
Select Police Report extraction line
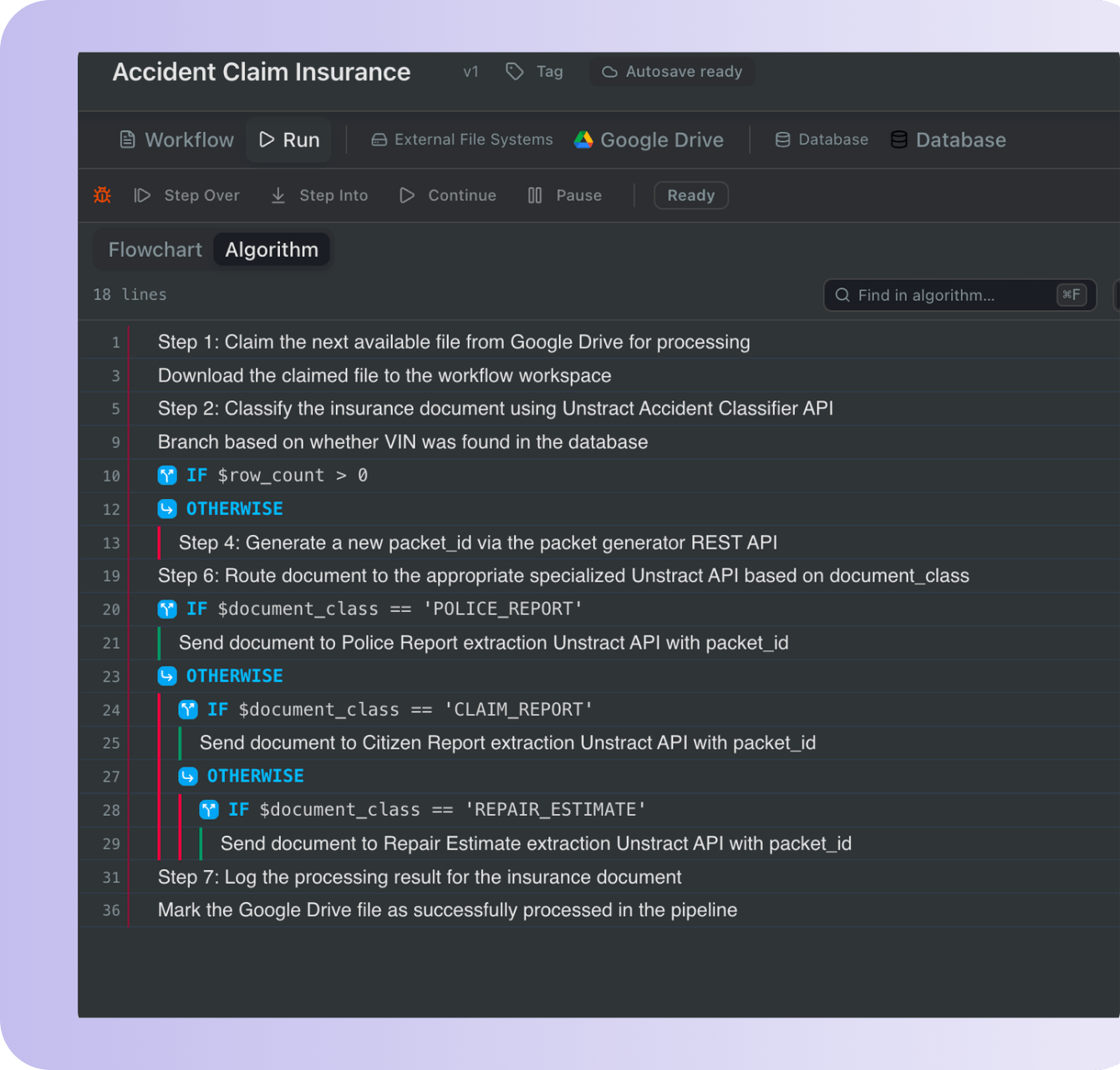pos(484,643)
